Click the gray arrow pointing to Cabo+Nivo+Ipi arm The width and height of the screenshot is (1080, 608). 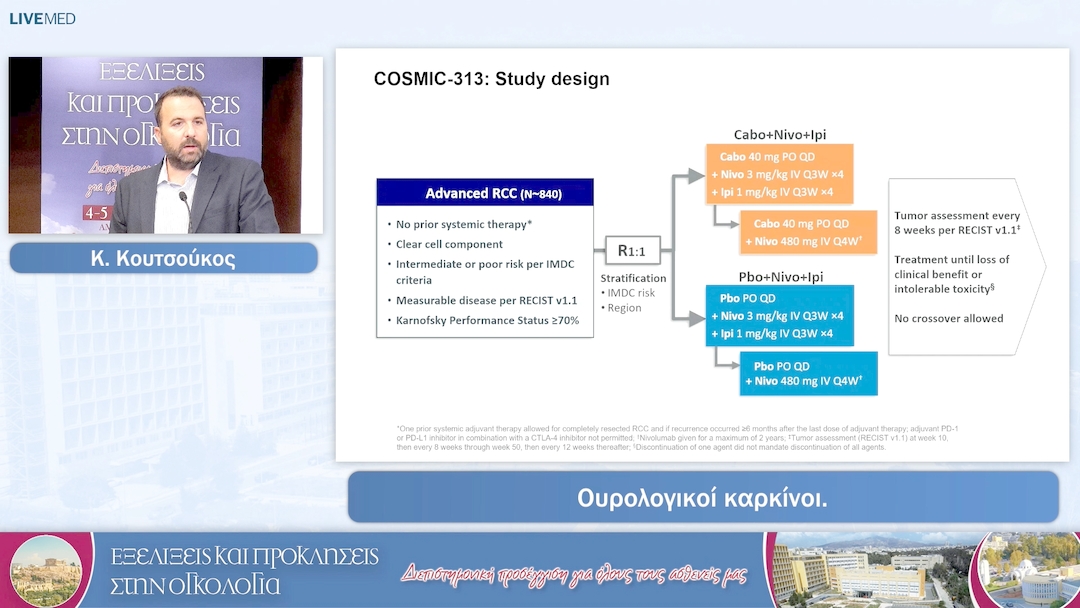(690, 176)
